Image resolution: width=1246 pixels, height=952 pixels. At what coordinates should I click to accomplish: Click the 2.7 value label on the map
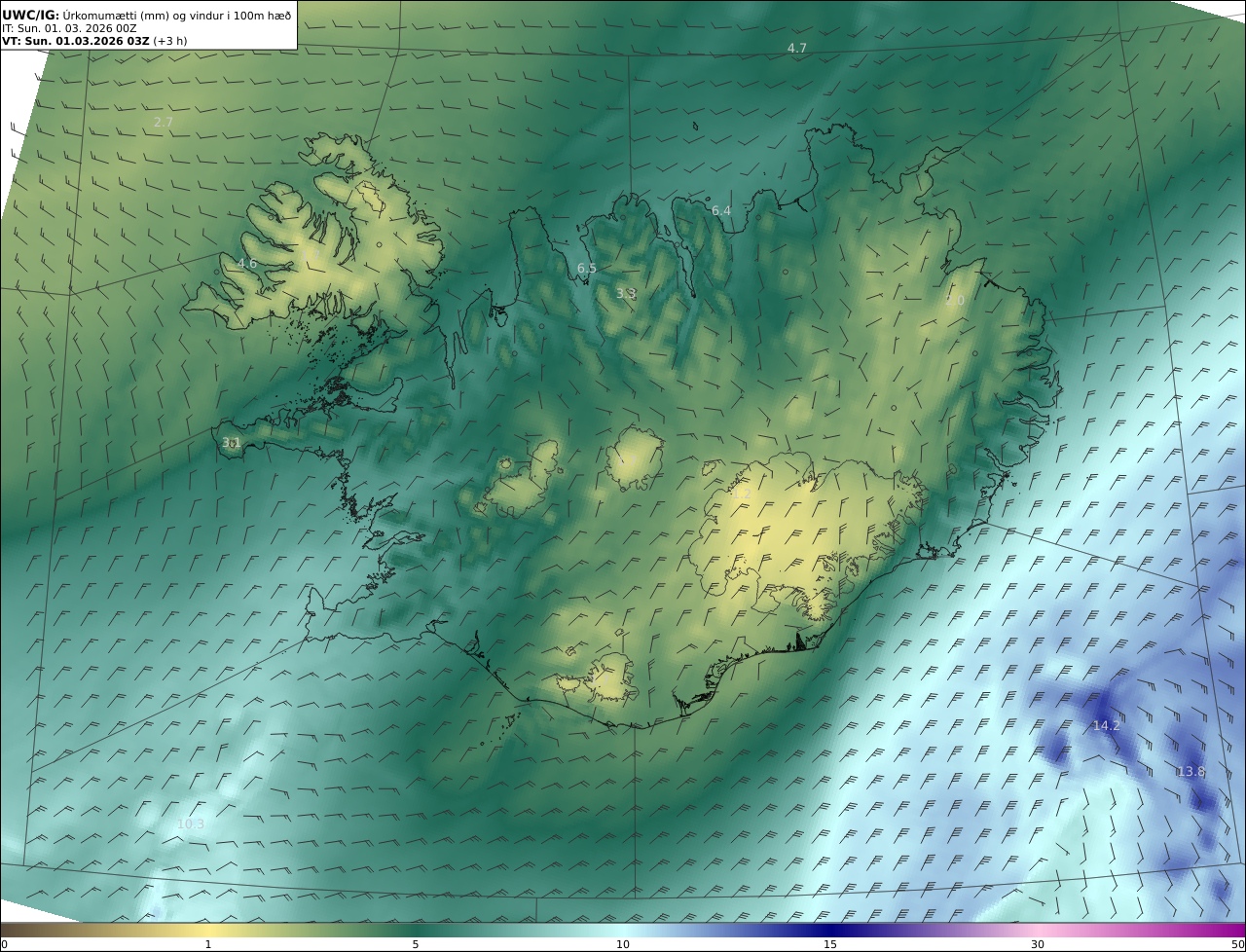tap(164, 122)
